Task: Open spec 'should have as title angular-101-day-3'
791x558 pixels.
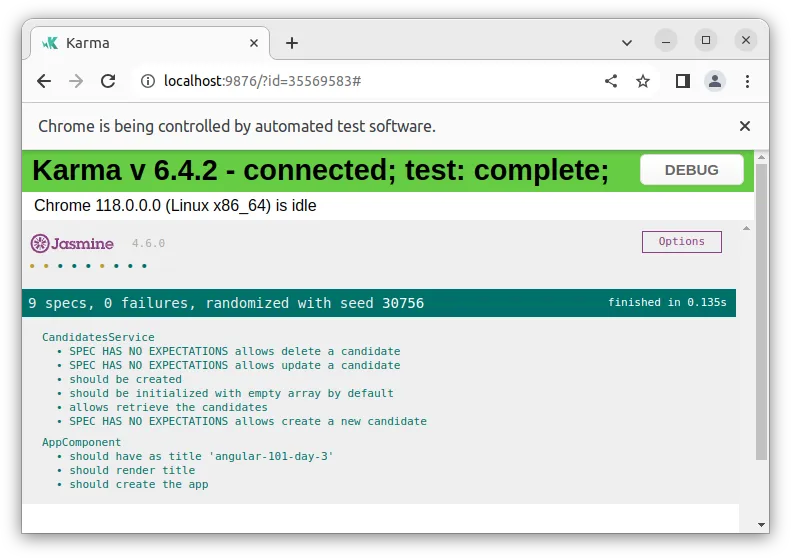Action: coord(201,457)
